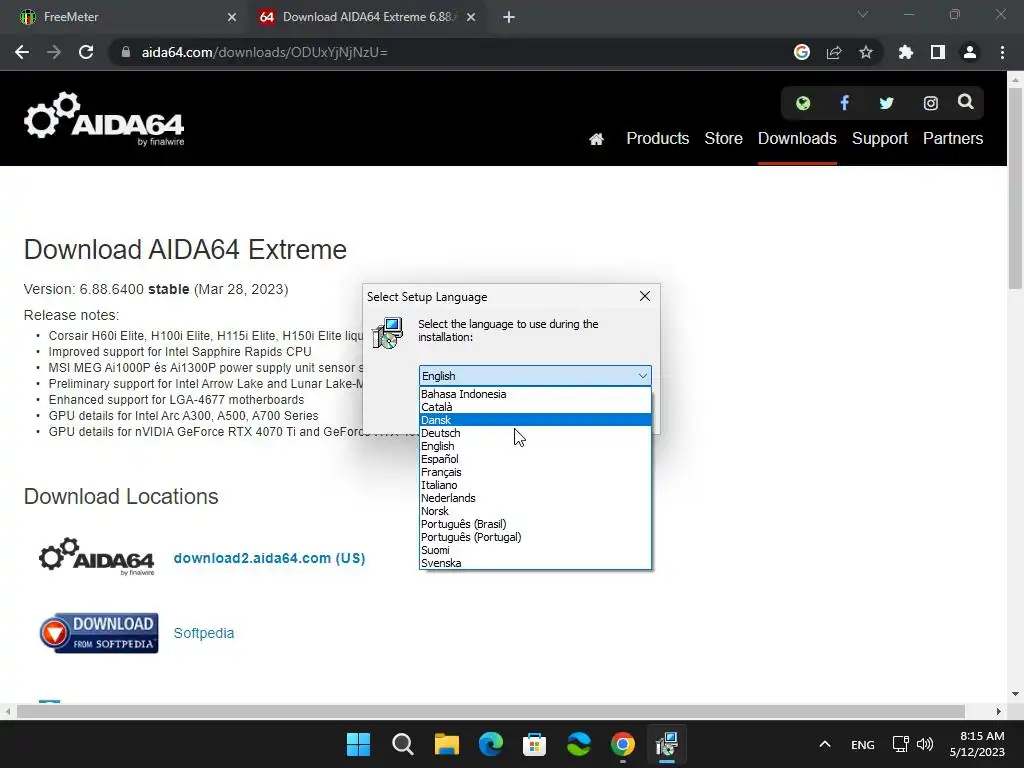Select Bahasa Indonesia from the language list
The width and height of the screenshot is (1024, 768).
click(x=535, y=394)
